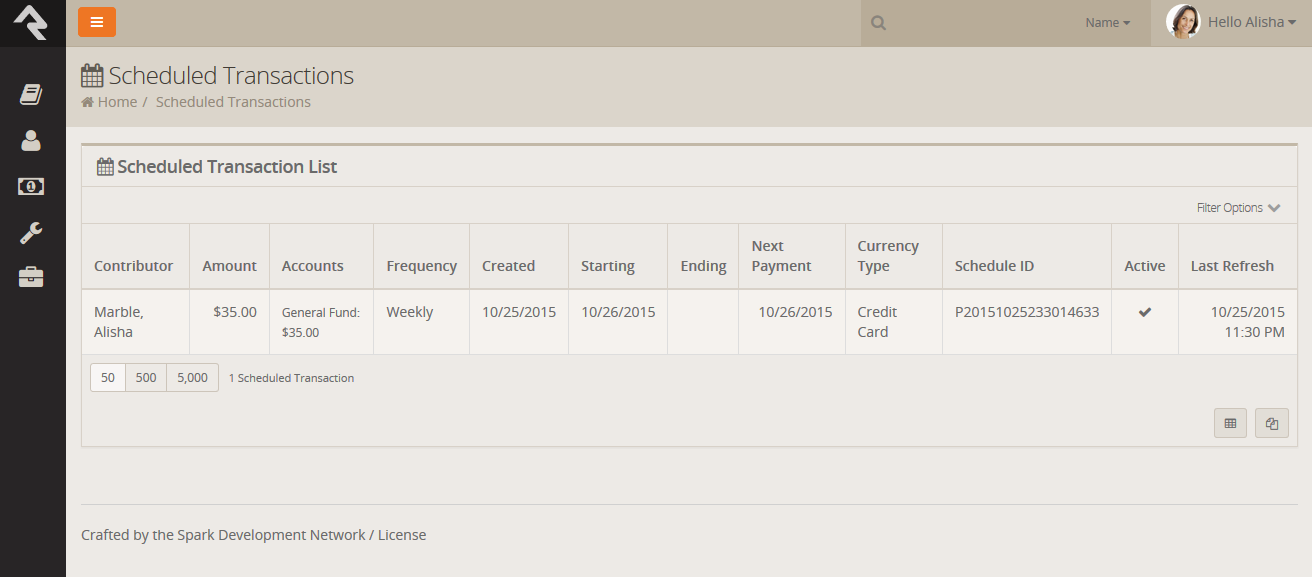Open the Name search type dropdown
Image resolution: width=1312 pixels, height=577 pixels.
click(x=1107, y=23)
